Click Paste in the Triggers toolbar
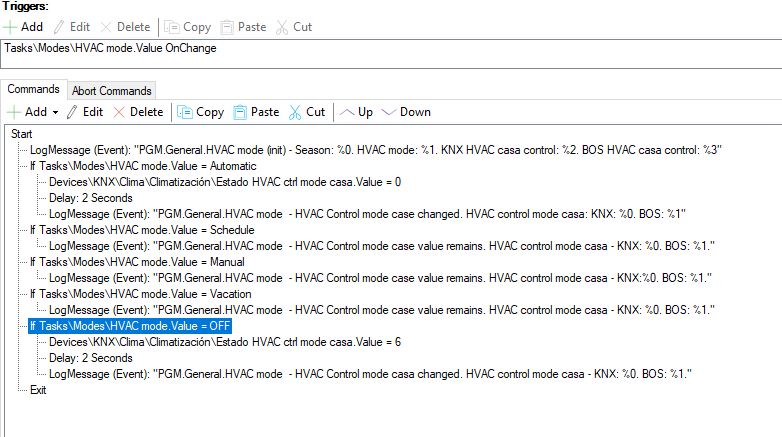 pos(243,27)
